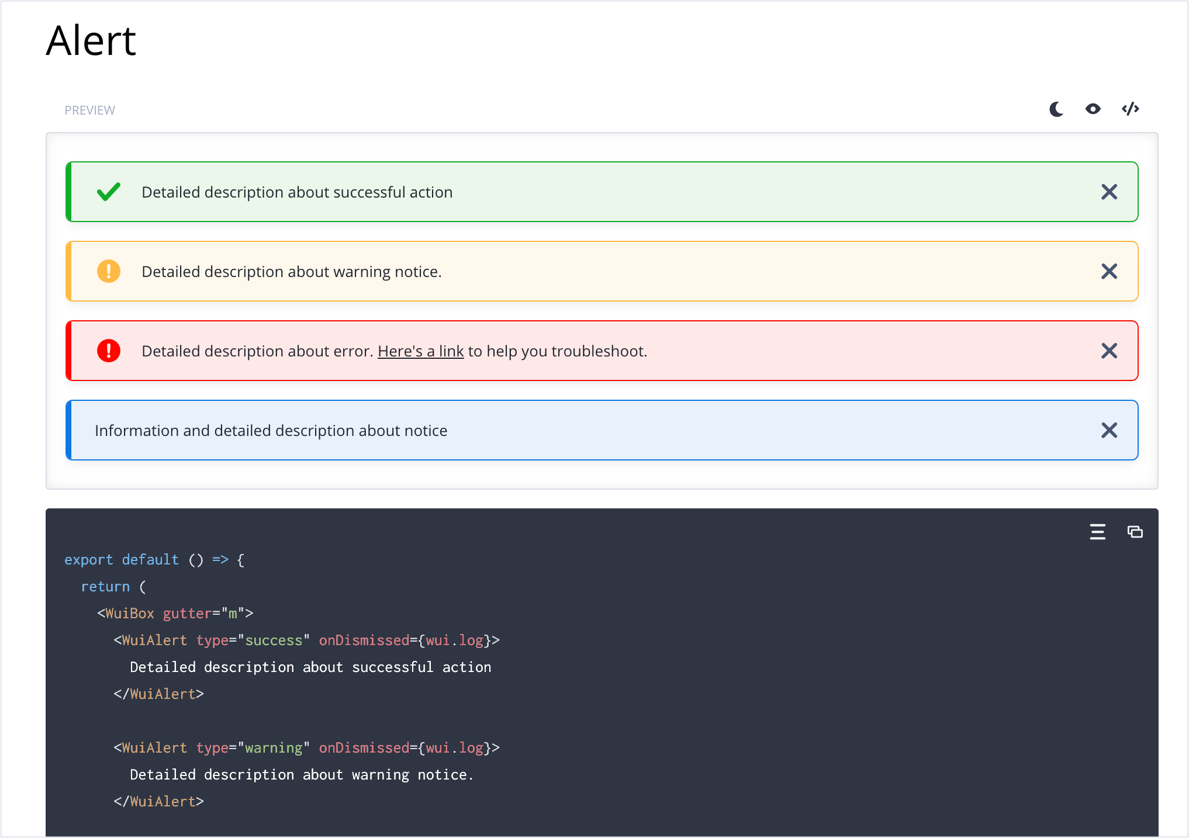Click the information notice message text
This screenshot has height=838, width=1189.
point(271,430)
